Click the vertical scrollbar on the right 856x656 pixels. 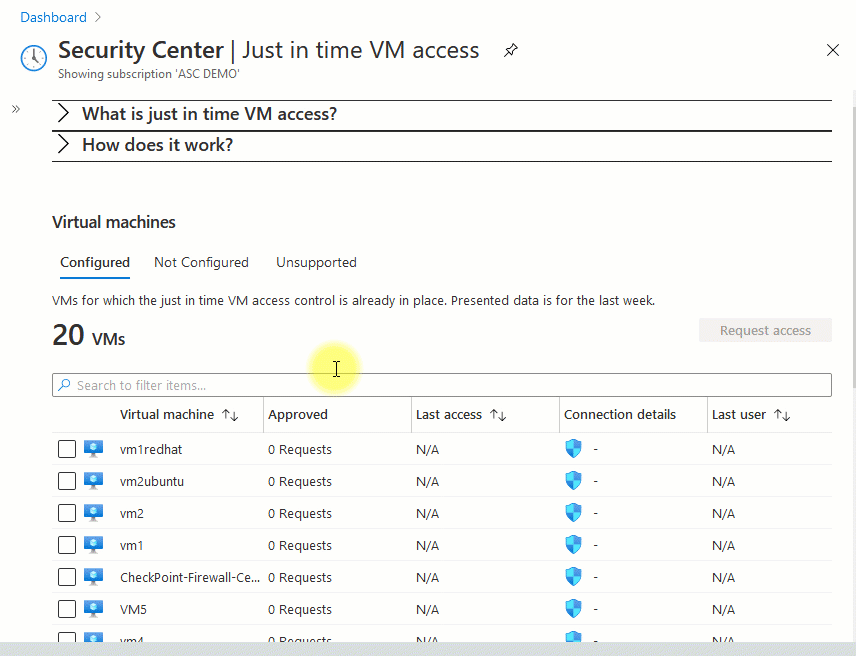(853, 246)
